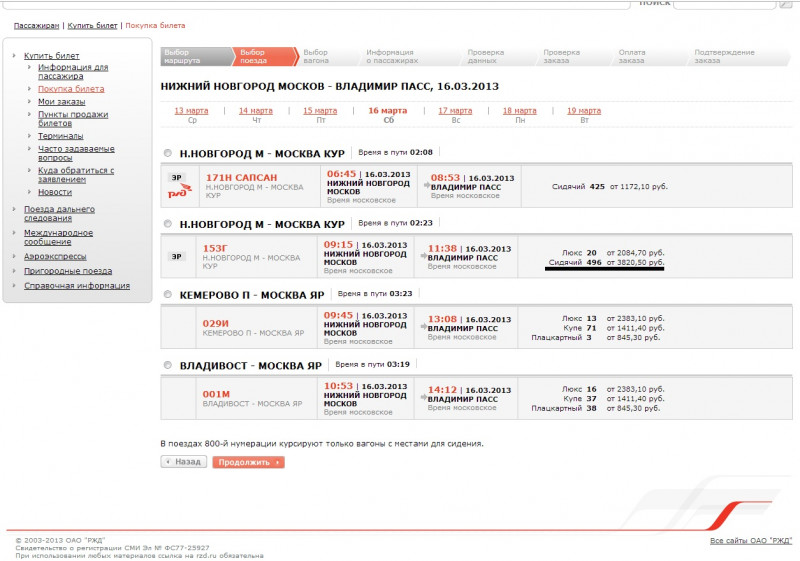Switch date to 17 марта
800x561 pixels.
click(455, 110)
